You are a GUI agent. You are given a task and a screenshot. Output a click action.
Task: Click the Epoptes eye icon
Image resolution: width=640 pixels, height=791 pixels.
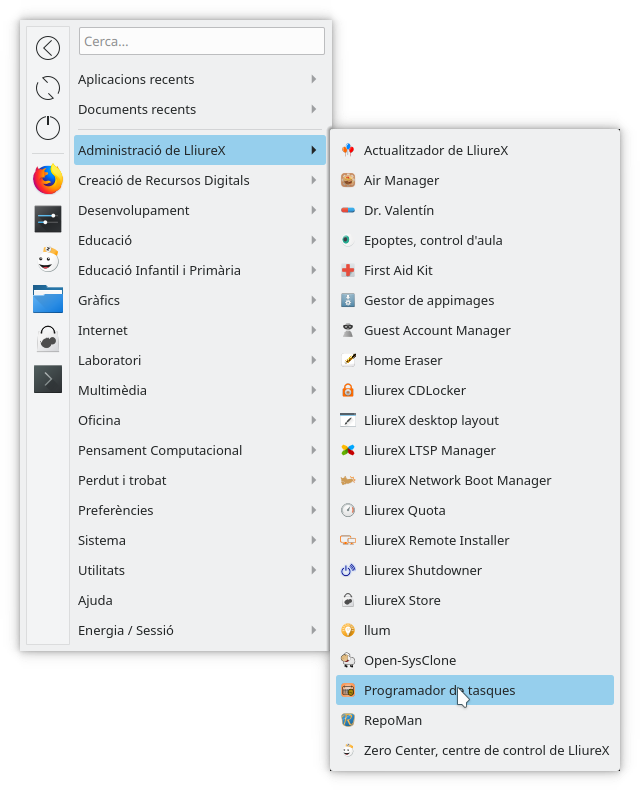pyautogui.click(x=348, y=240)
